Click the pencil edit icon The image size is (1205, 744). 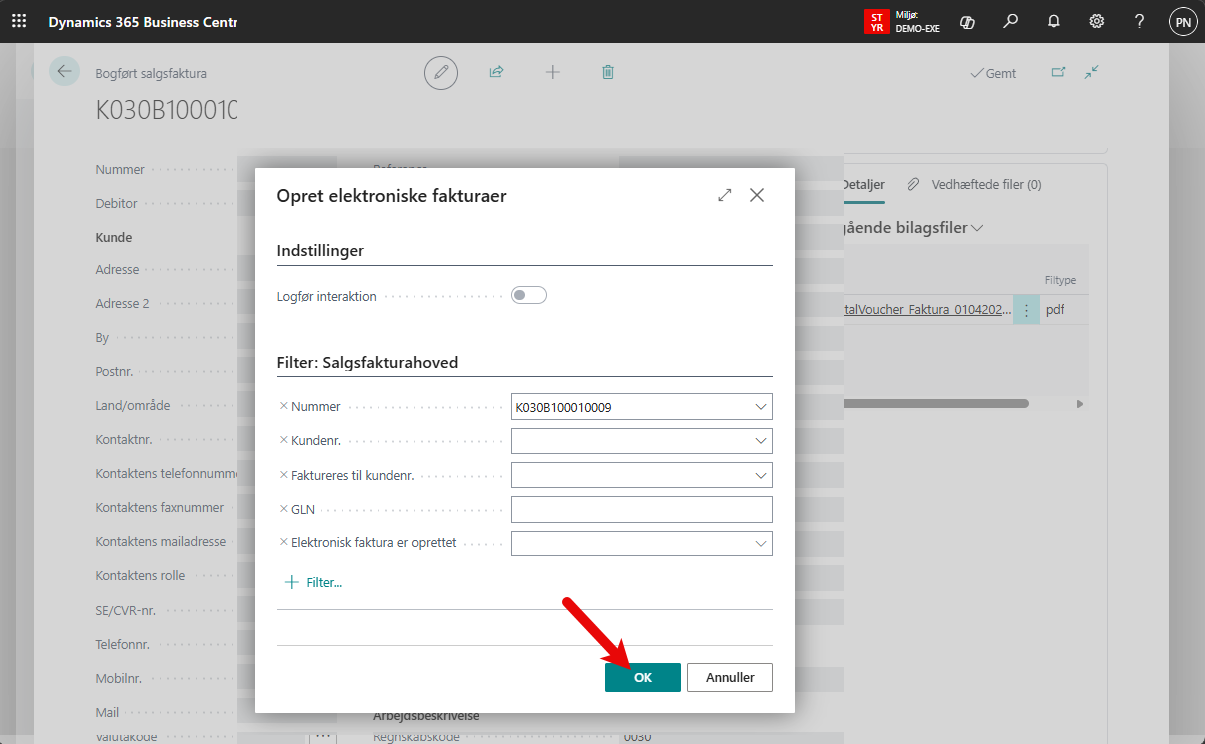pyautogui.click(x=440, y=72)
